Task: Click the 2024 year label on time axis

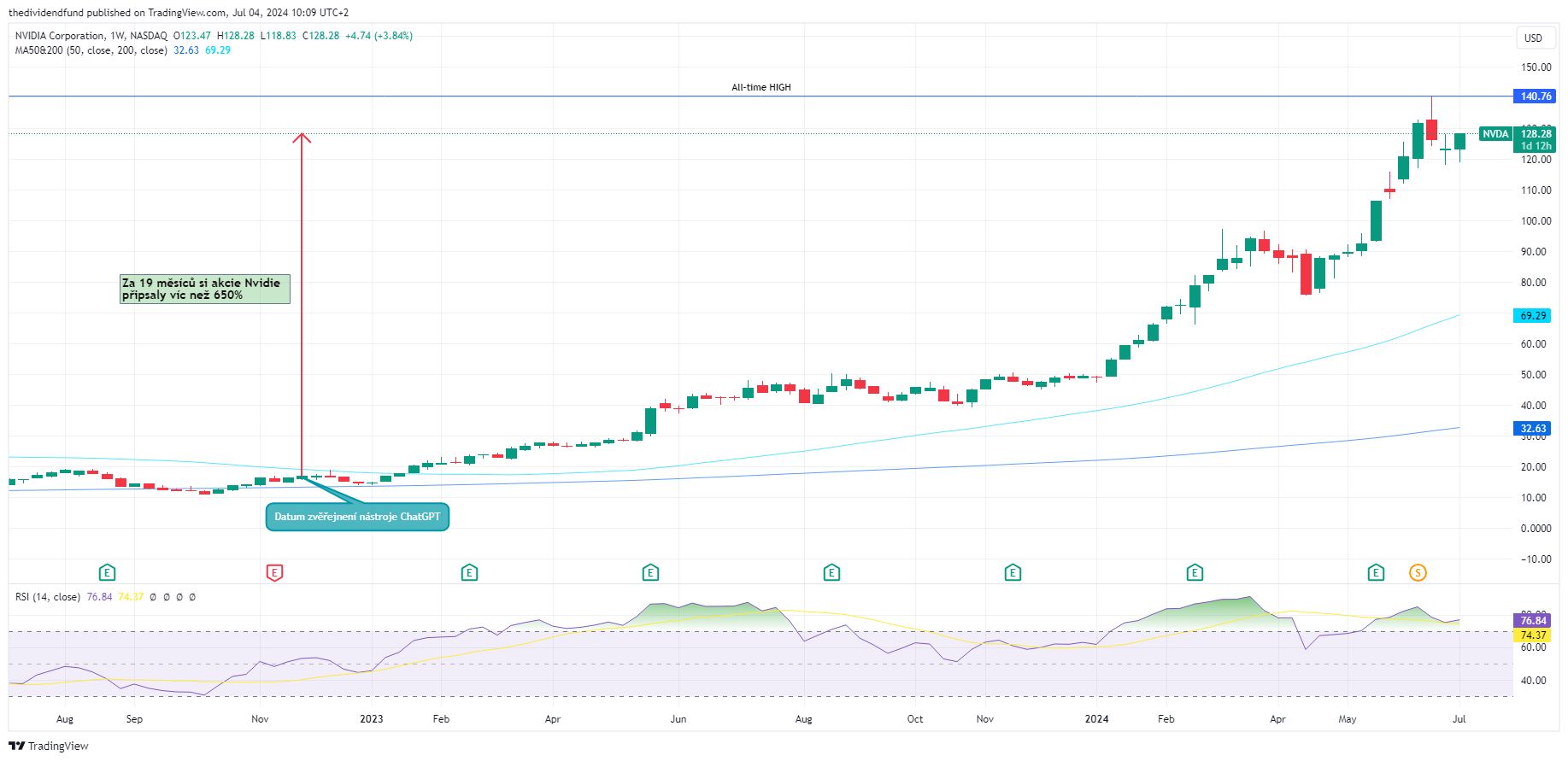Action: tap(1096, 719)
